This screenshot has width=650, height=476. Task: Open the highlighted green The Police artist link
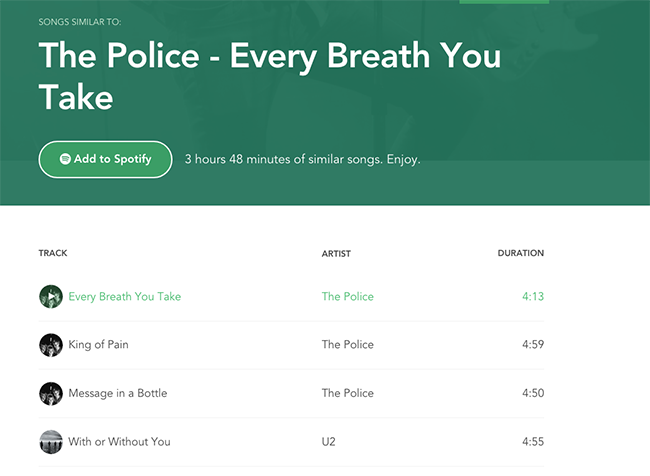click(x=348, y=296)
